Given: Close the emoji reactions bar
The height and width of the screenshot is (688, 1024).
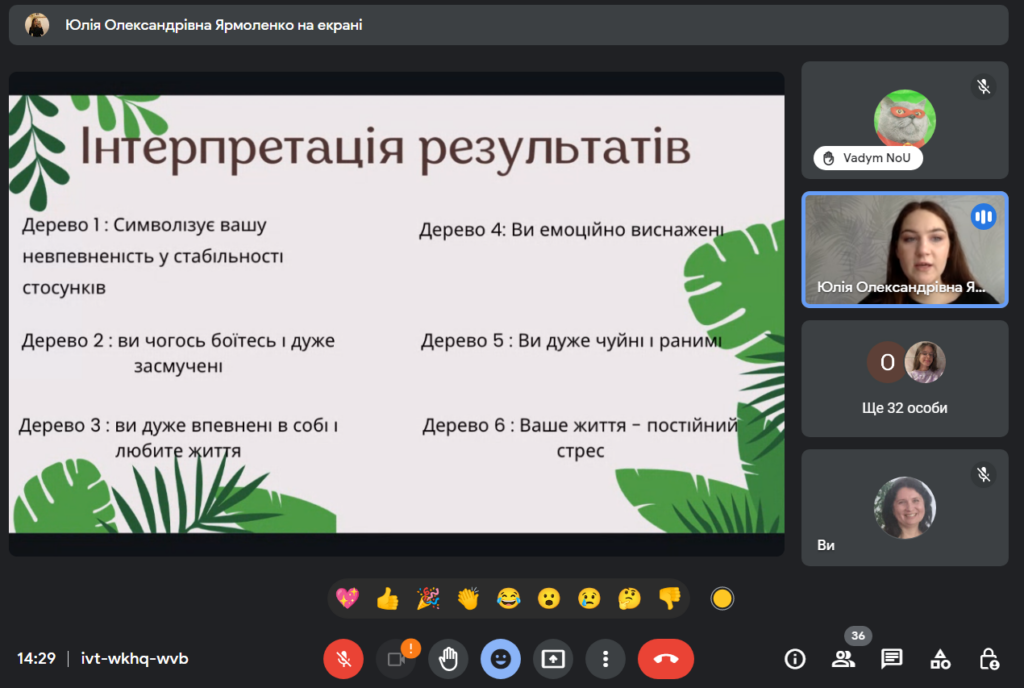Looking at the screenshot, I should pyautogui.click(x=500, y=659).
